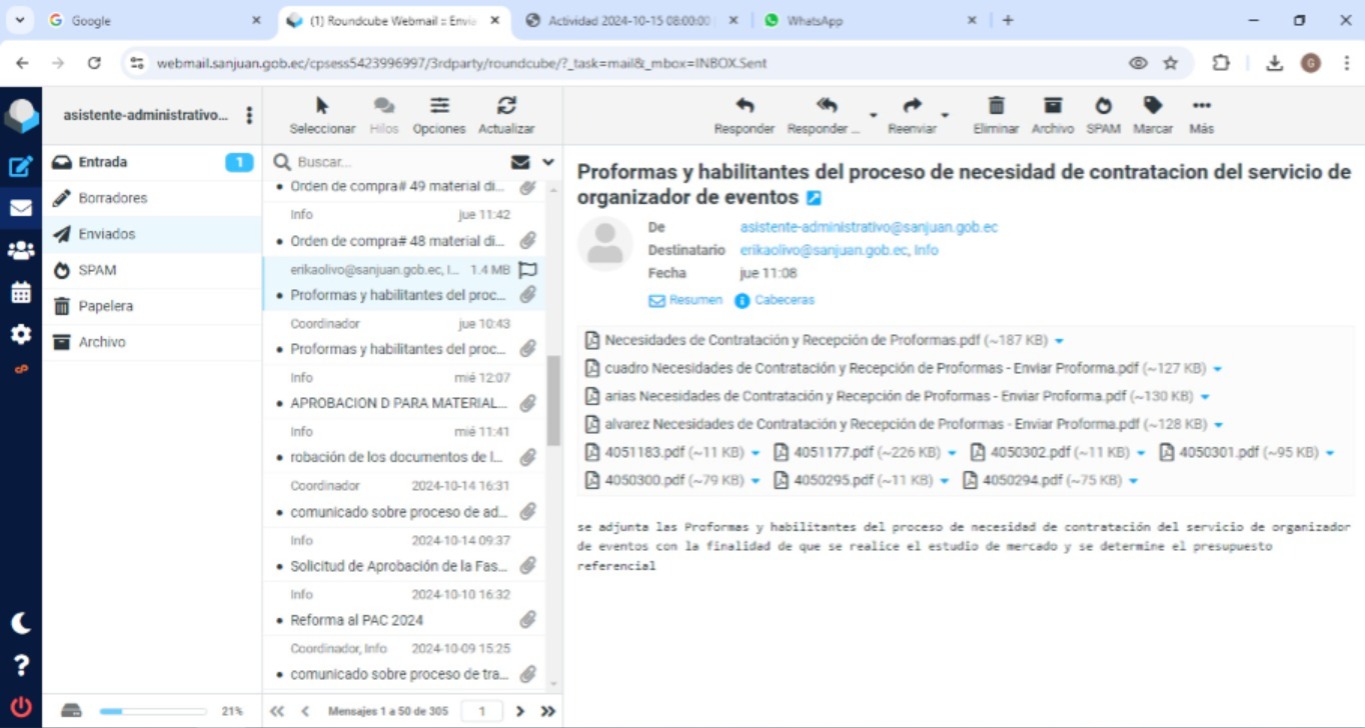Screen dimensions: 1365x728
Task: Bookmark this page with star icon
Action: pyautogui.click(x=1170, y=62)
